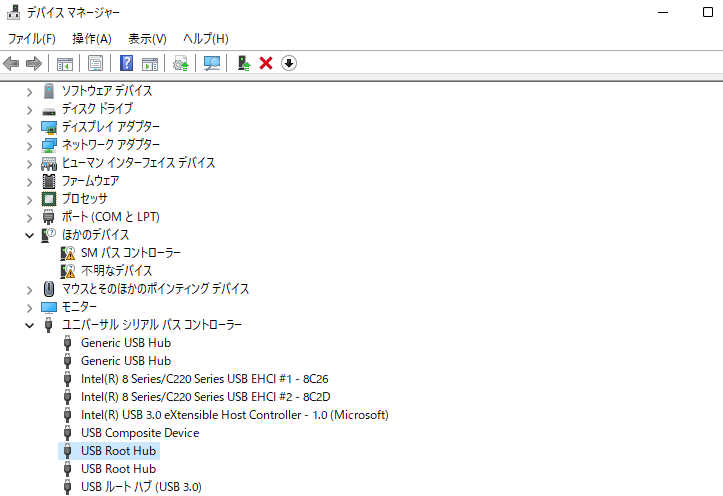Expand the ネットワーク アダプター category
Screen dimensions: 723x496
coord(30,145)
